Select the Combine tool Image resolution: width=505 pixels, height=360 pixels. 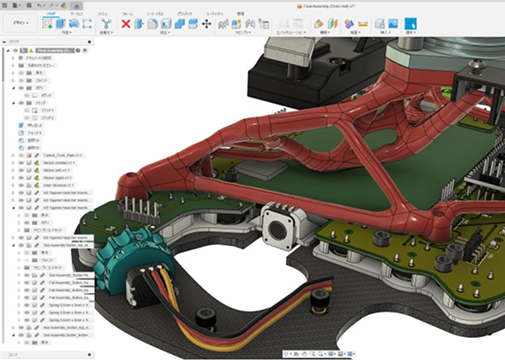(x=180, y=24)
